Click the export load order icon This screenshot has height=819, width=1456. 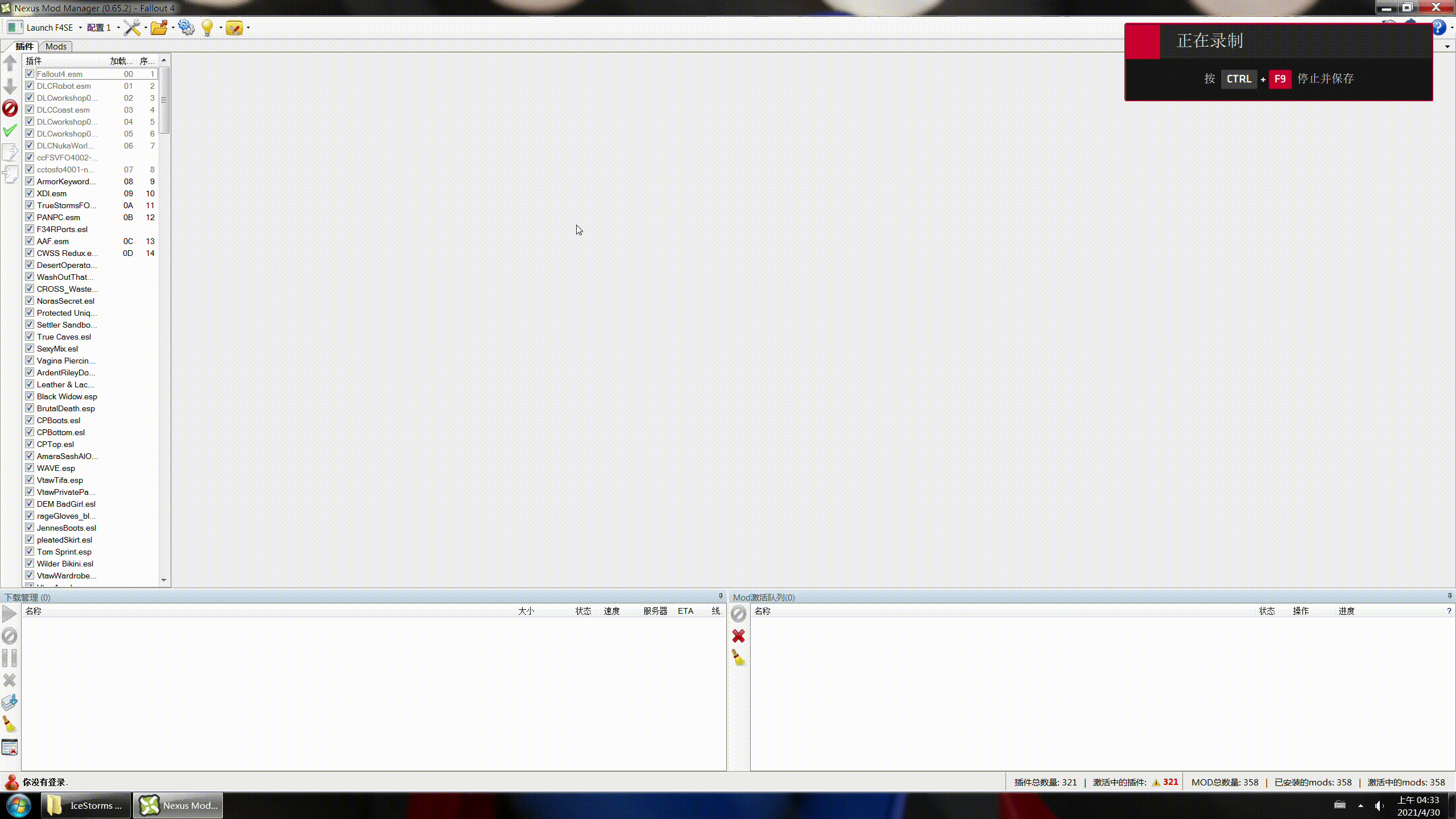point(10,152)
